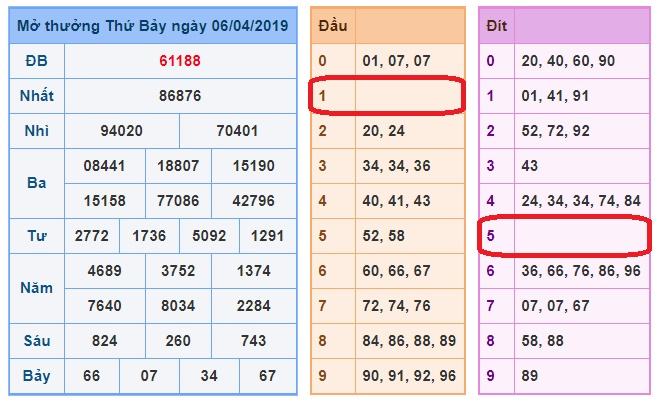Click second prize number 70401
This screenshot has width=658, height=403.
(238, 130)
